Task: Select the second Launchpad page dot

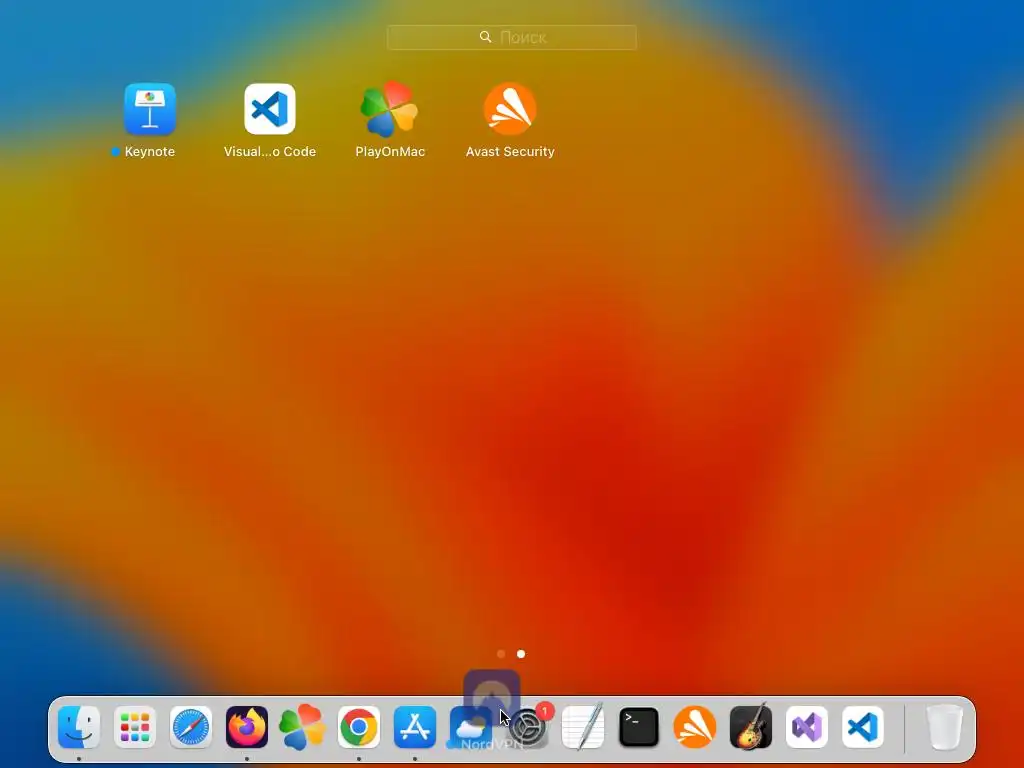Action: click(520, 654)
